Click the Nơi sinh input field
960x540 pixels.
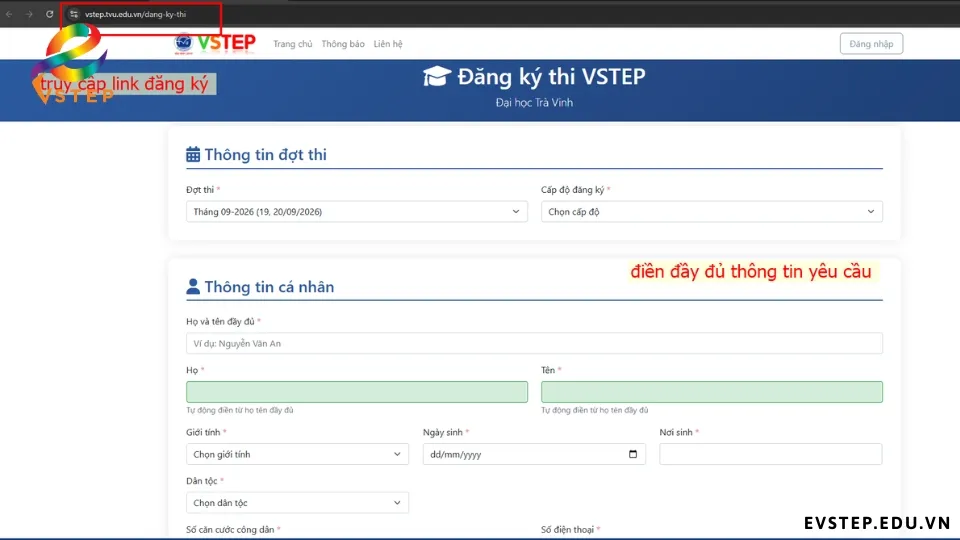[x=771, y=454]
